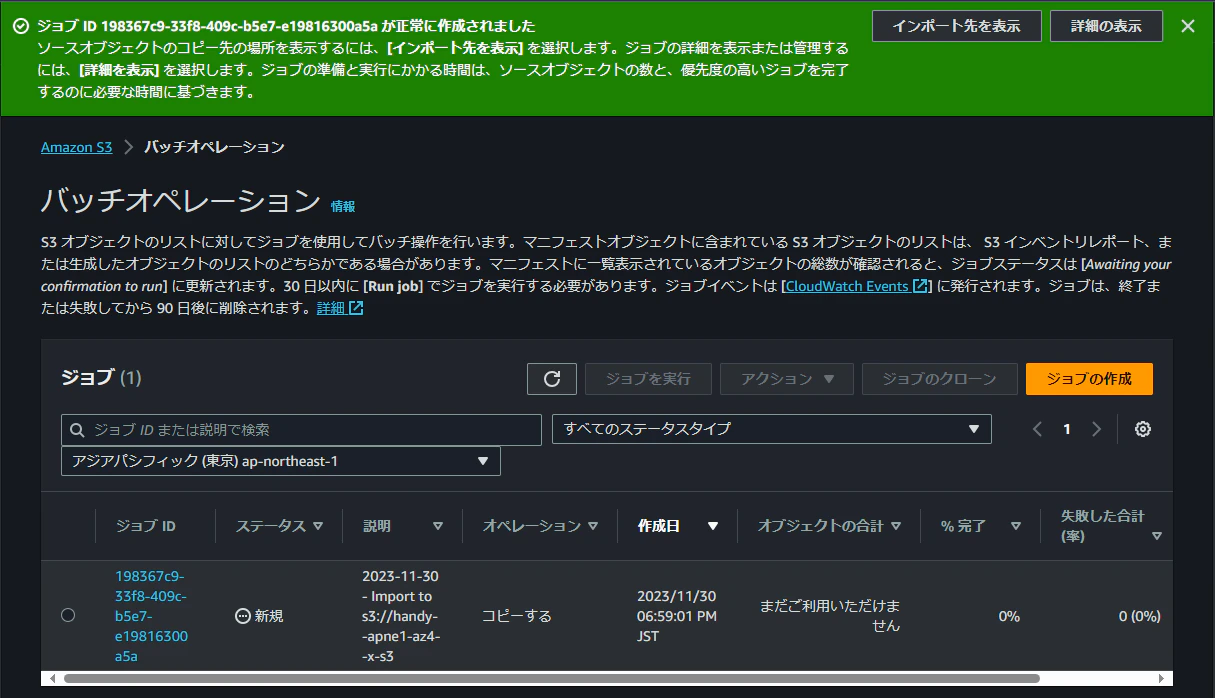Dismiss the green success banner with X
This screenshot has width=1215, height=698.
1188,26
